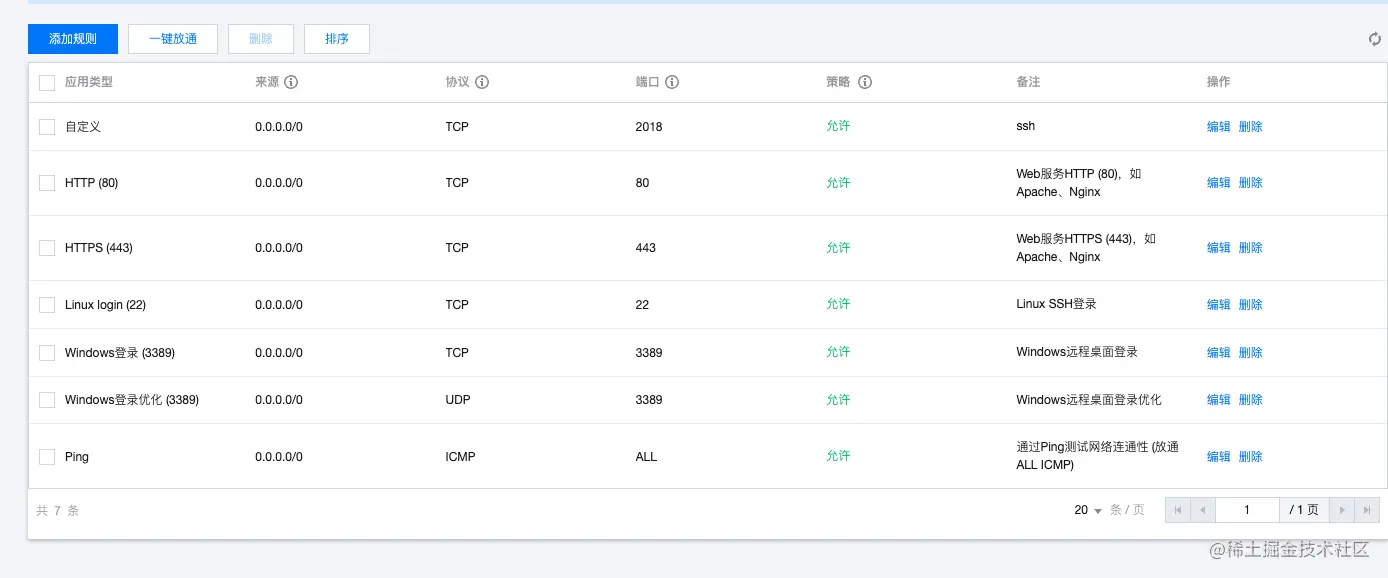The height and width of the screenshot is (578, 1388).
Task: Click the 应用类型 column header
Action: coord(89,82)
